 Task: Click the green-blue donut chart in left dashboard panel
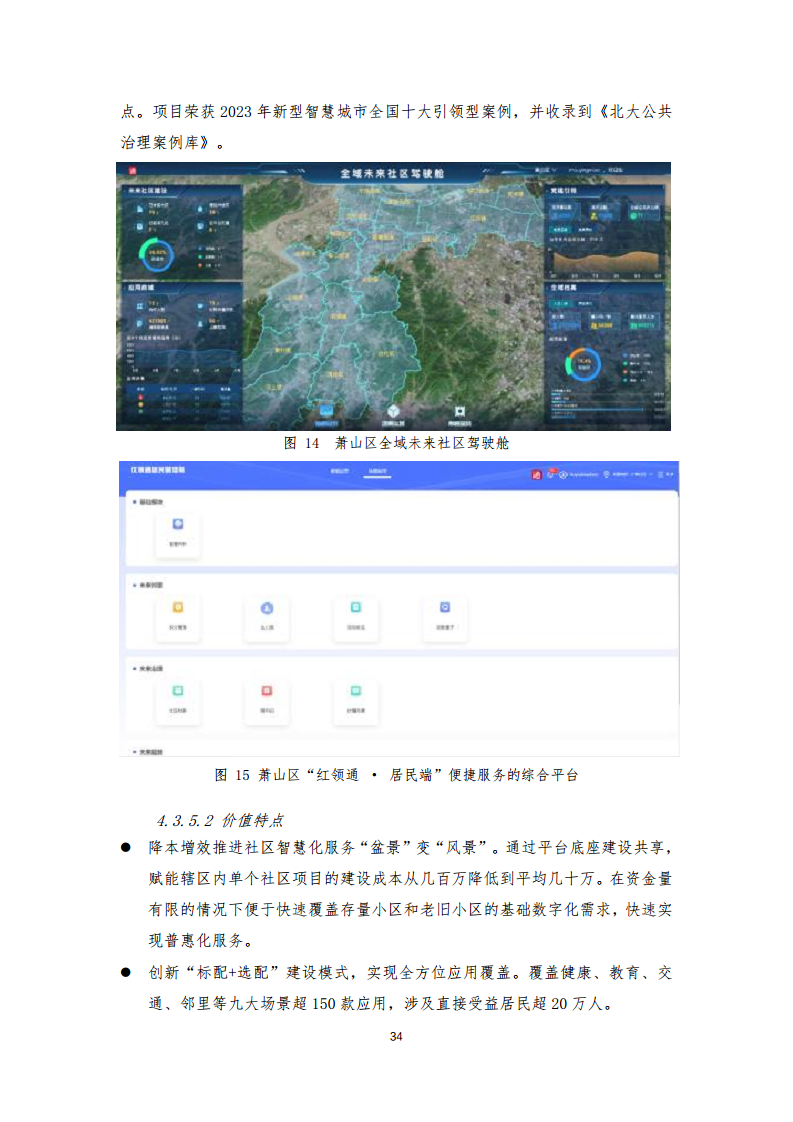click(157, 256)
